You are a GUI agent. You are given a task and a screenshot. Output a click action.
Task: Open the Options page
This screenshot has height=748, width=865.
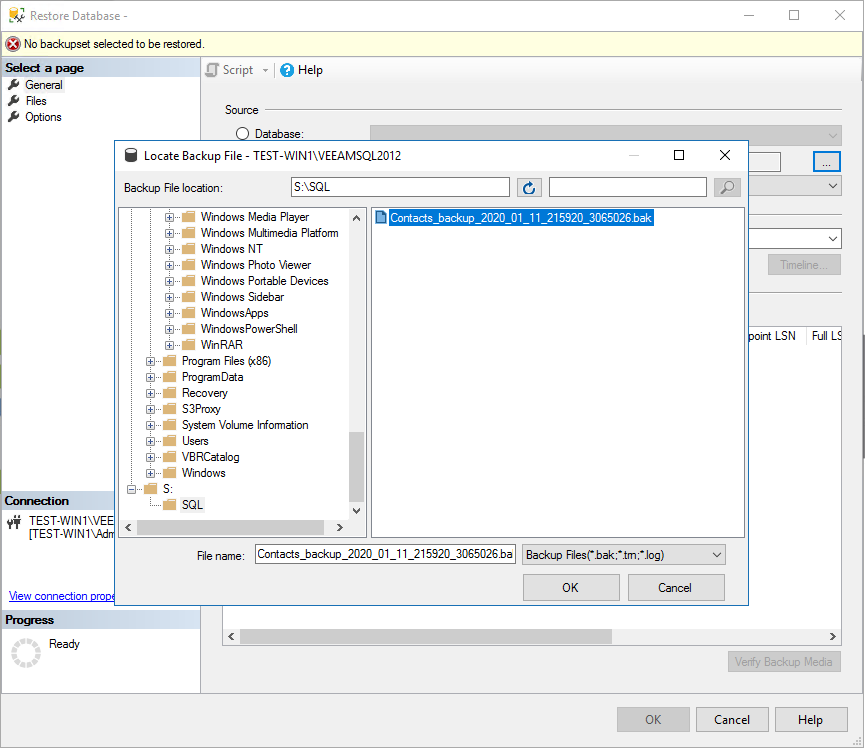[43, 116]
